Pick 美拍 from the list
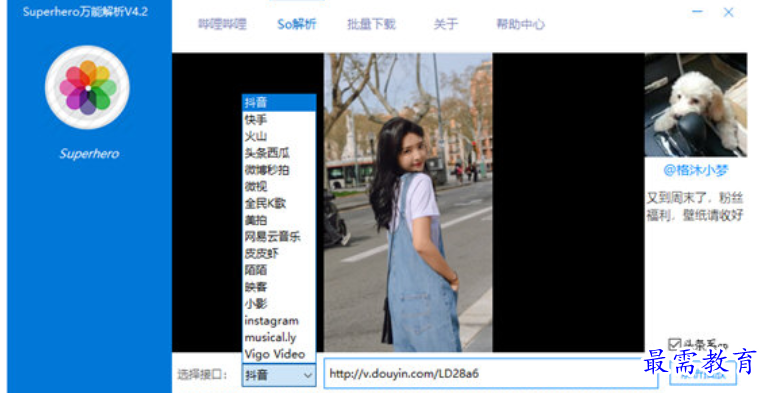Image resolution: width=765 pixels, height=393 pixels. point(279,220)
